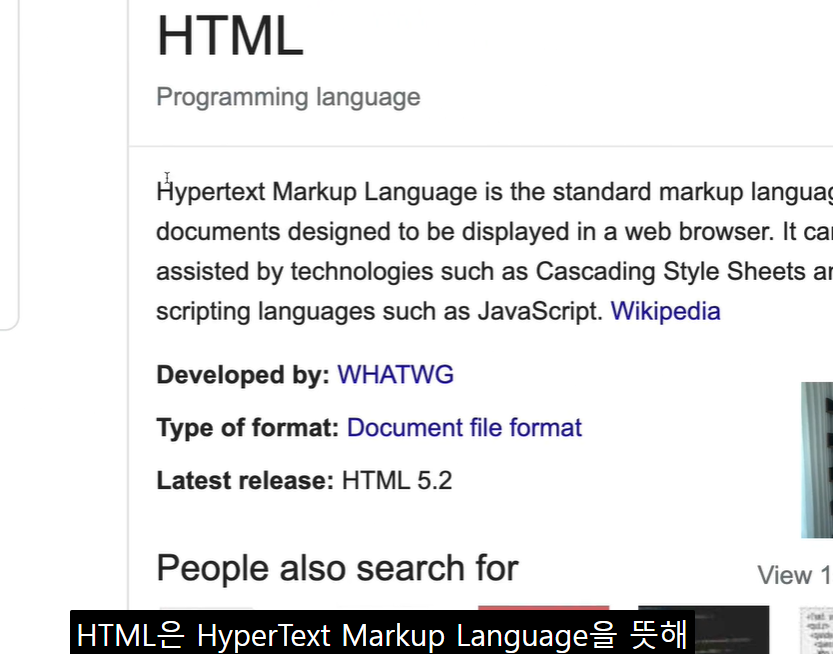Screen dimensions: 833x654
Task: Click the line mentioning Cascading Style Sheets
Action: point(495,271)
